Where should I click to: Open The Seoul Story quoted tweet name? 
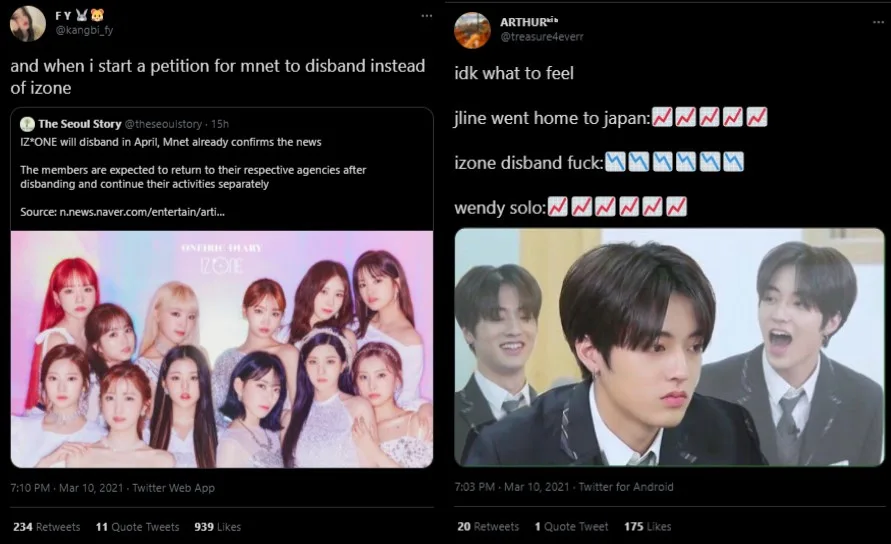point(80,124)
